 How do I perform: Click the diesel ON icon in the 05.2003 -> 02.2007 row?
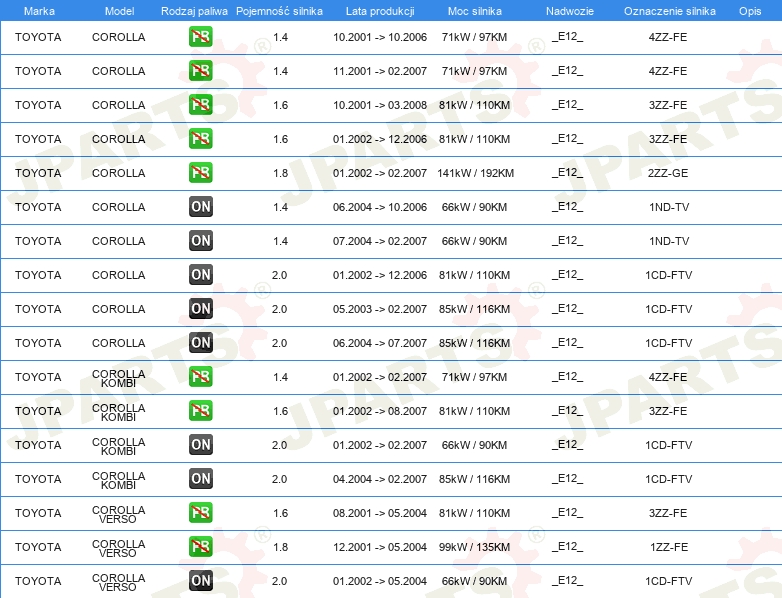(200, 309)
